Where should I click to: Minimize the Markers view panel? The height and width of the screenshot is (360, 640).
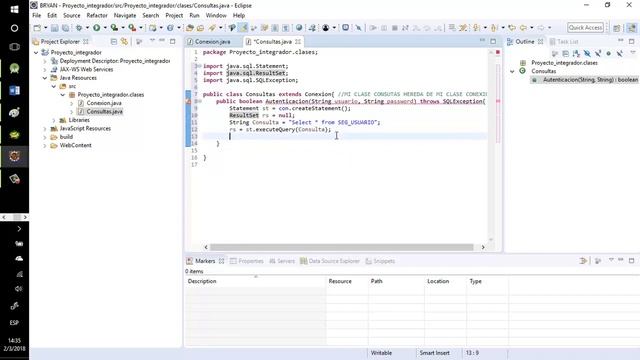click(621, 260)
